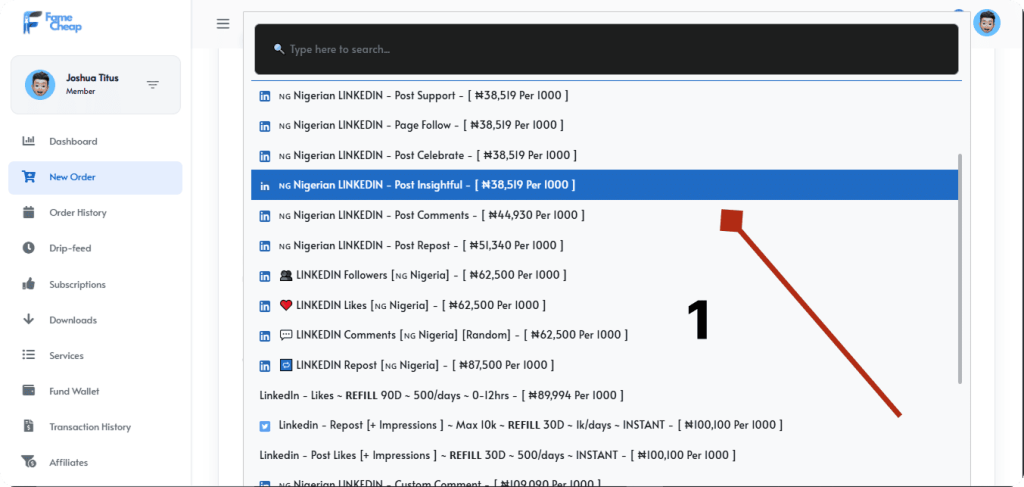Image resolution: width=1024 pixels, height=487 pixels.
Task: Click speech bubble emoji on LINKEDIN Comments row
Action: [x=286, y=335]
